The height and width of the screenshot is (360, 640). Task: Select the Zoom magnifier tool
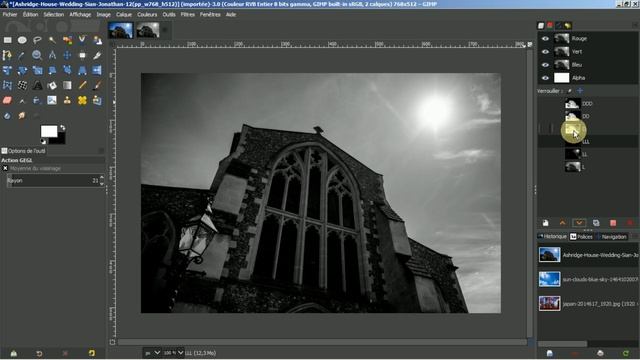[37, 55]
